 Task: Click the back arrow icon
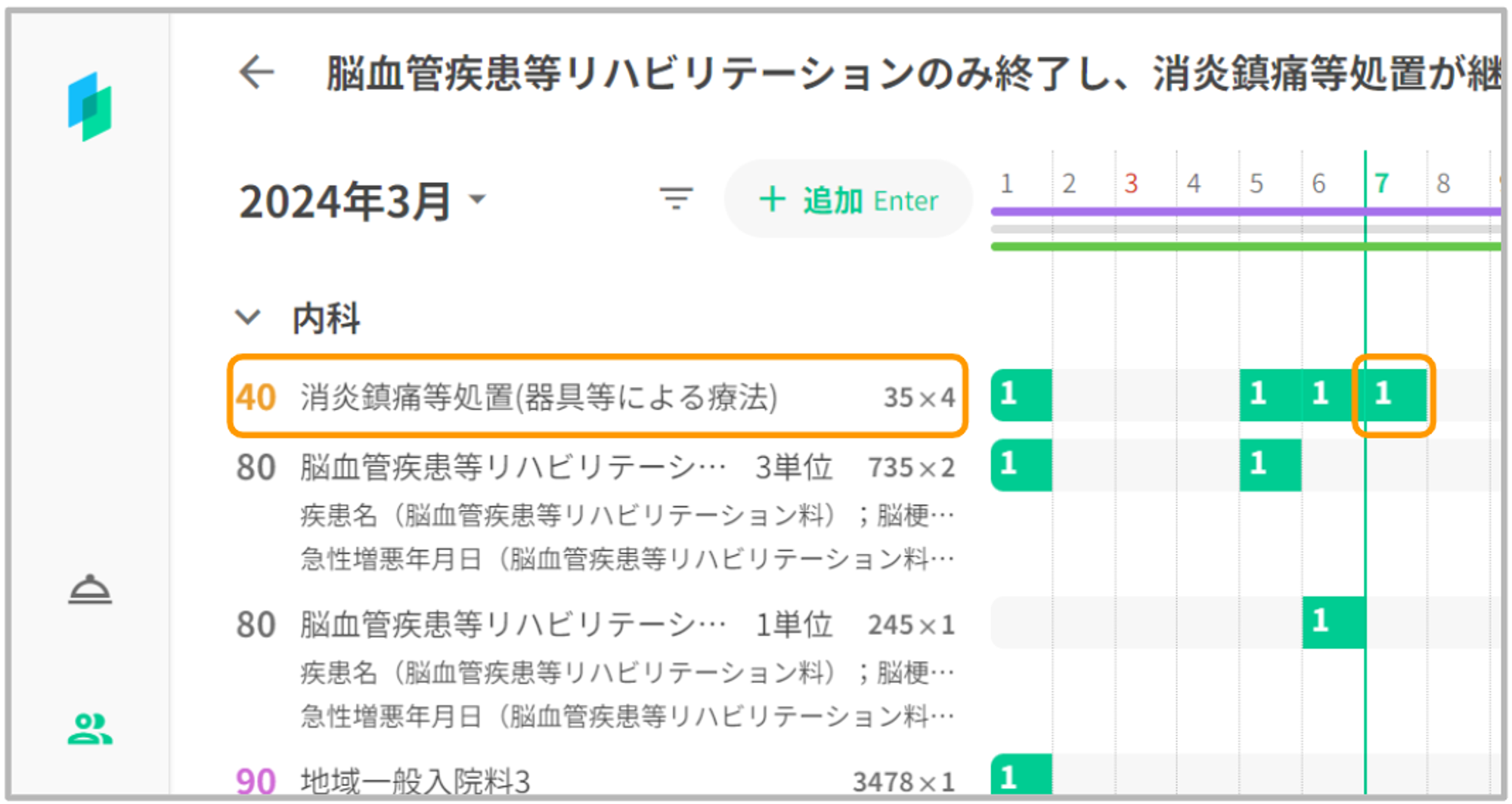click(x=256, y=73)
